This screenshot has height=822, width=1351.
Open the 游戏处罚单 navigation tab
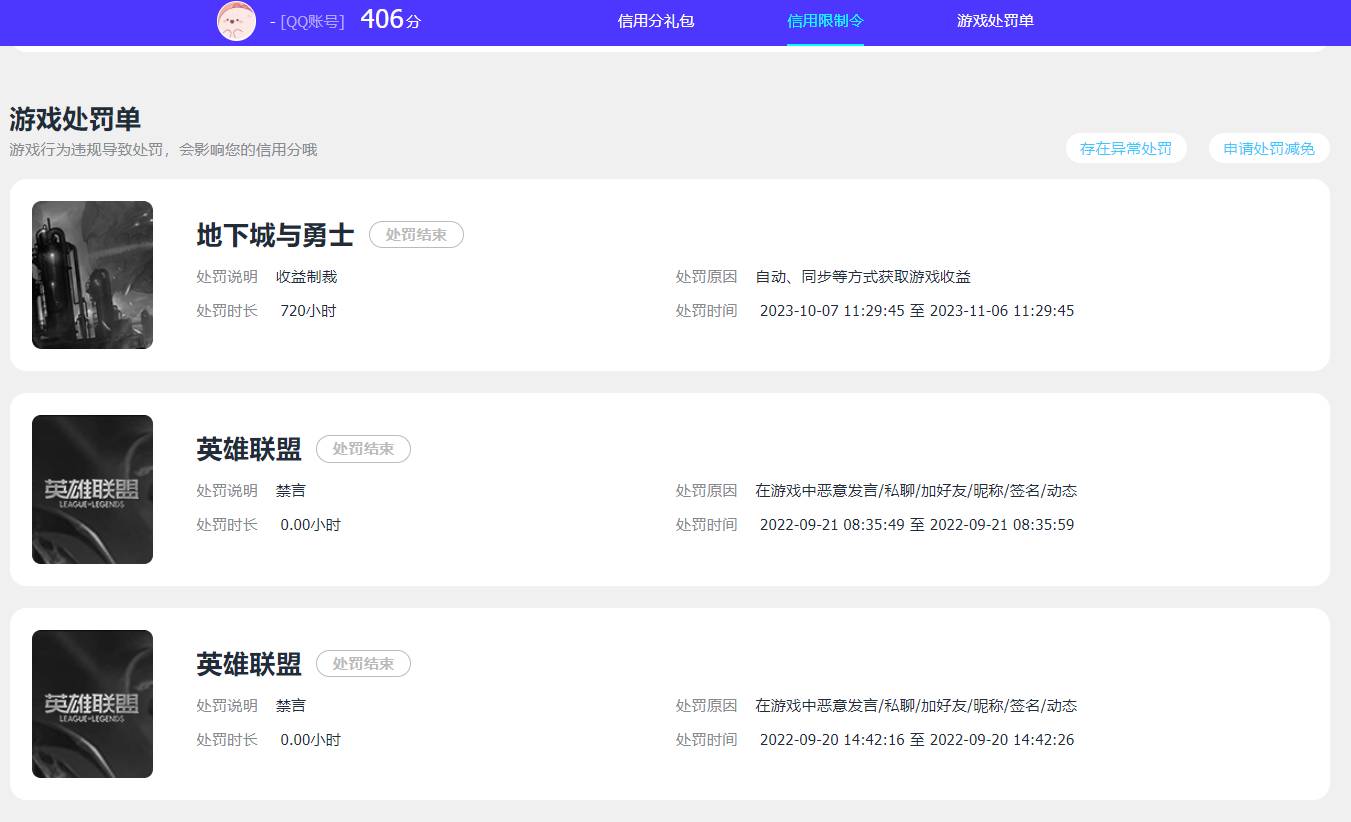(x=994, y=21)
